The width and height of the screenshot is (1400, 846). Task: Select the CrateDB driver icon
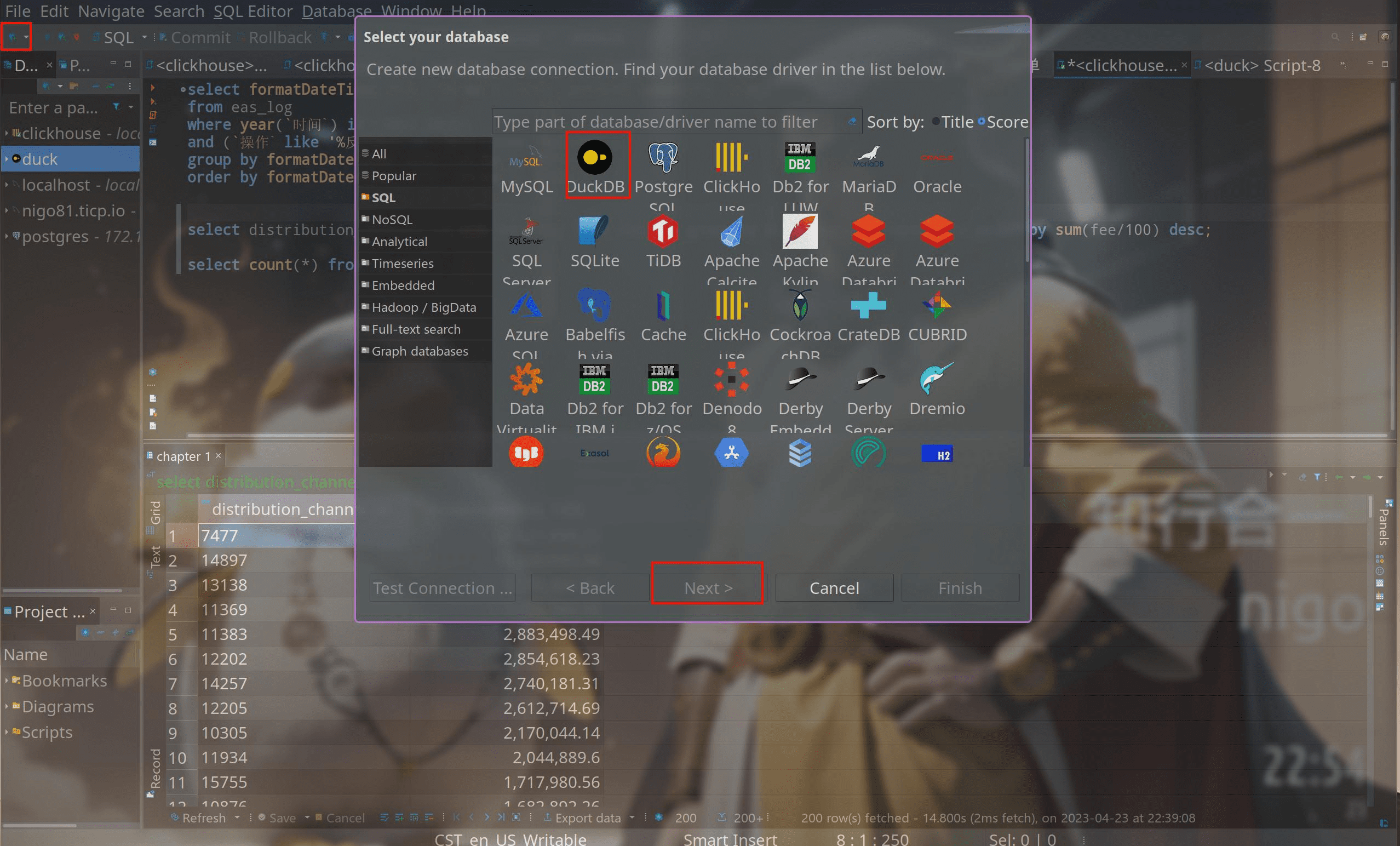click(x=869, y=305)
